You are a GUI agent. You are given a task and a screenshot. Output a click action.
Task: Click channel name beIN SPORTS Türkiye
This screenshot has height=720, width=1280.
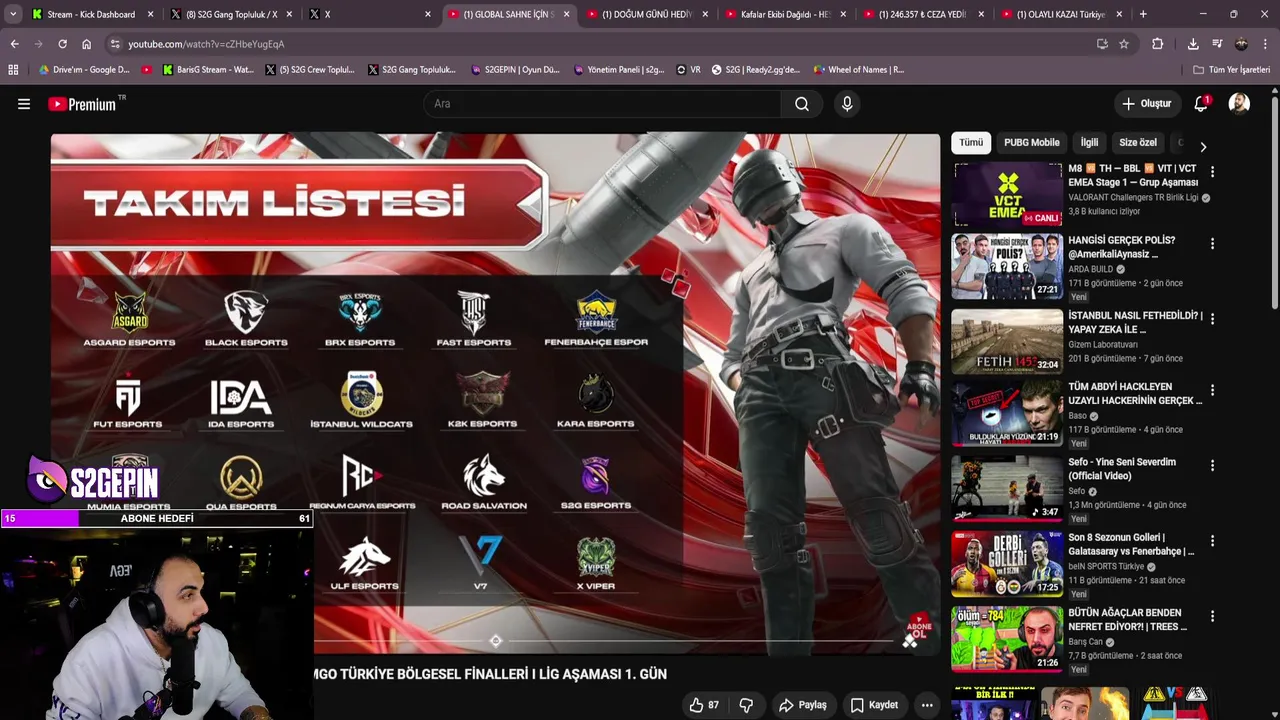[x=1107, y=566]
